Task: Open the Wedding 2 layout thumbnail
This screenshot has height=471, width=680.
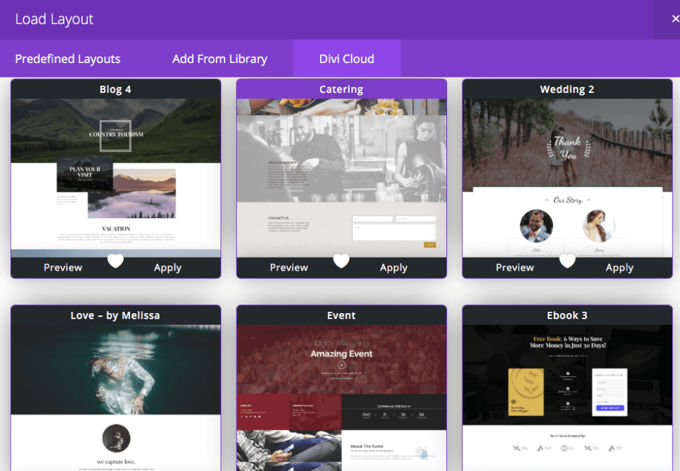Action: coord(567,178)
